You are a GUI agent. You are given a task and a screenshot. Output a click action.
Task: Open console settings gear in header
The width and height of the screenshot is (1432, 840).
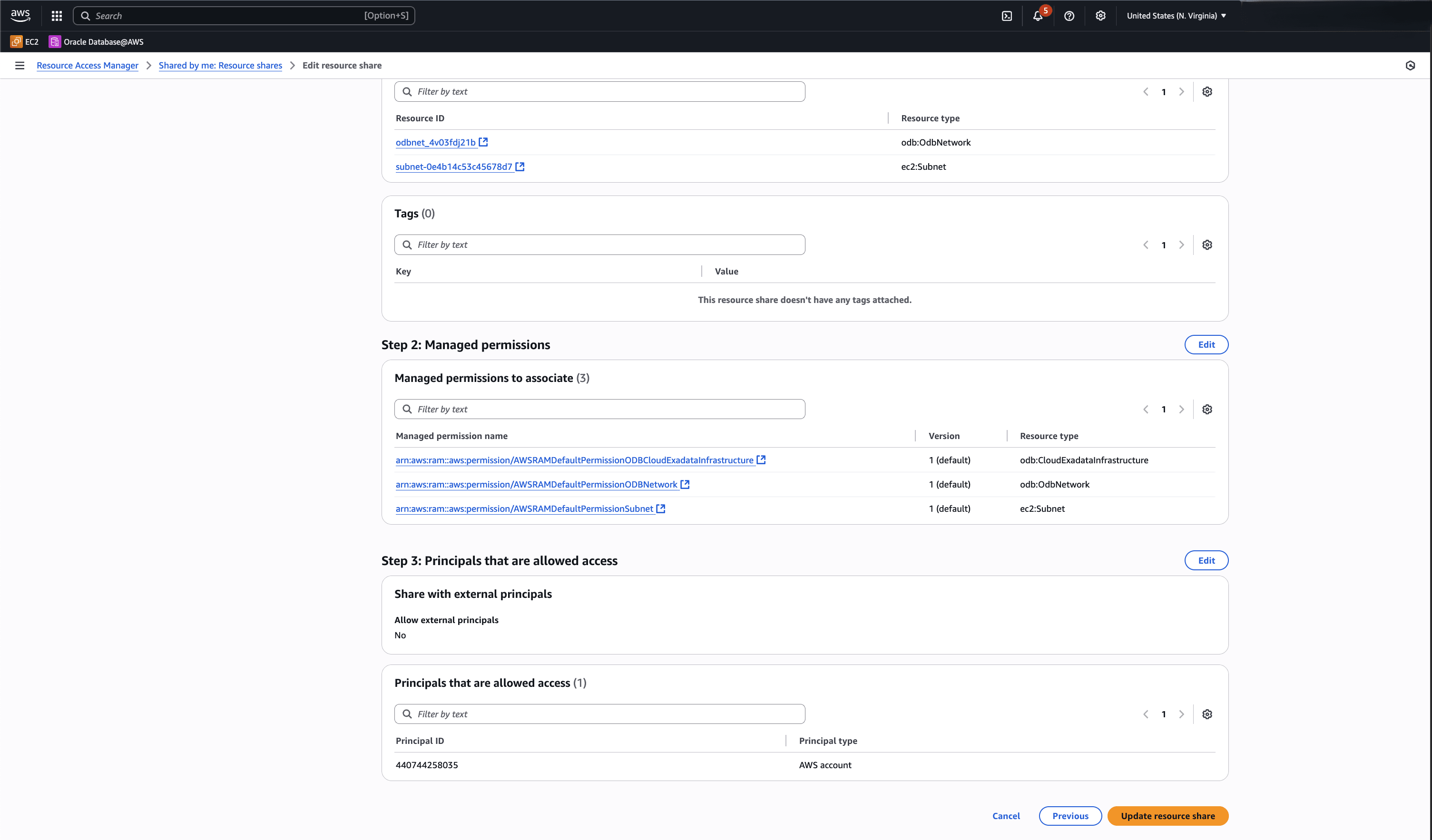(x=1100, y=16)
